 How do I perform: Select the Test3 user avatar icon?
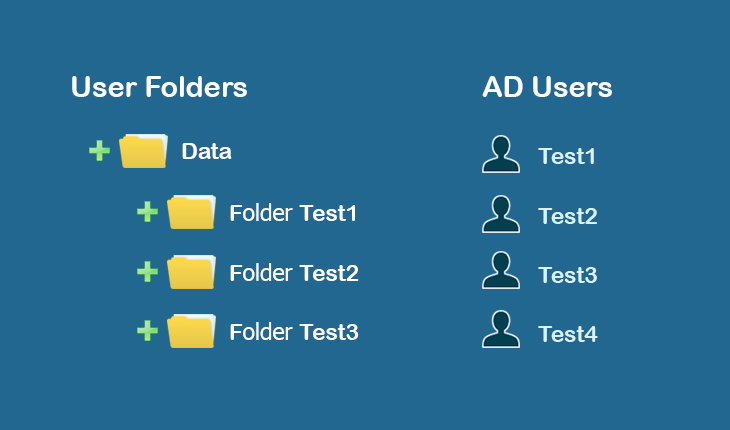tap(501, 271)
